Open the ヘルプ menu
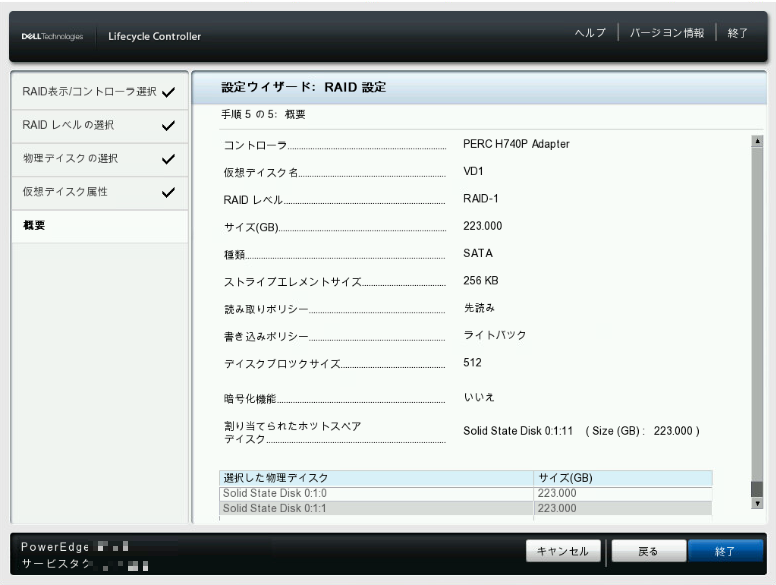This screenshot has width=776, height=585. pyautogui.click(x=590, y=33)
